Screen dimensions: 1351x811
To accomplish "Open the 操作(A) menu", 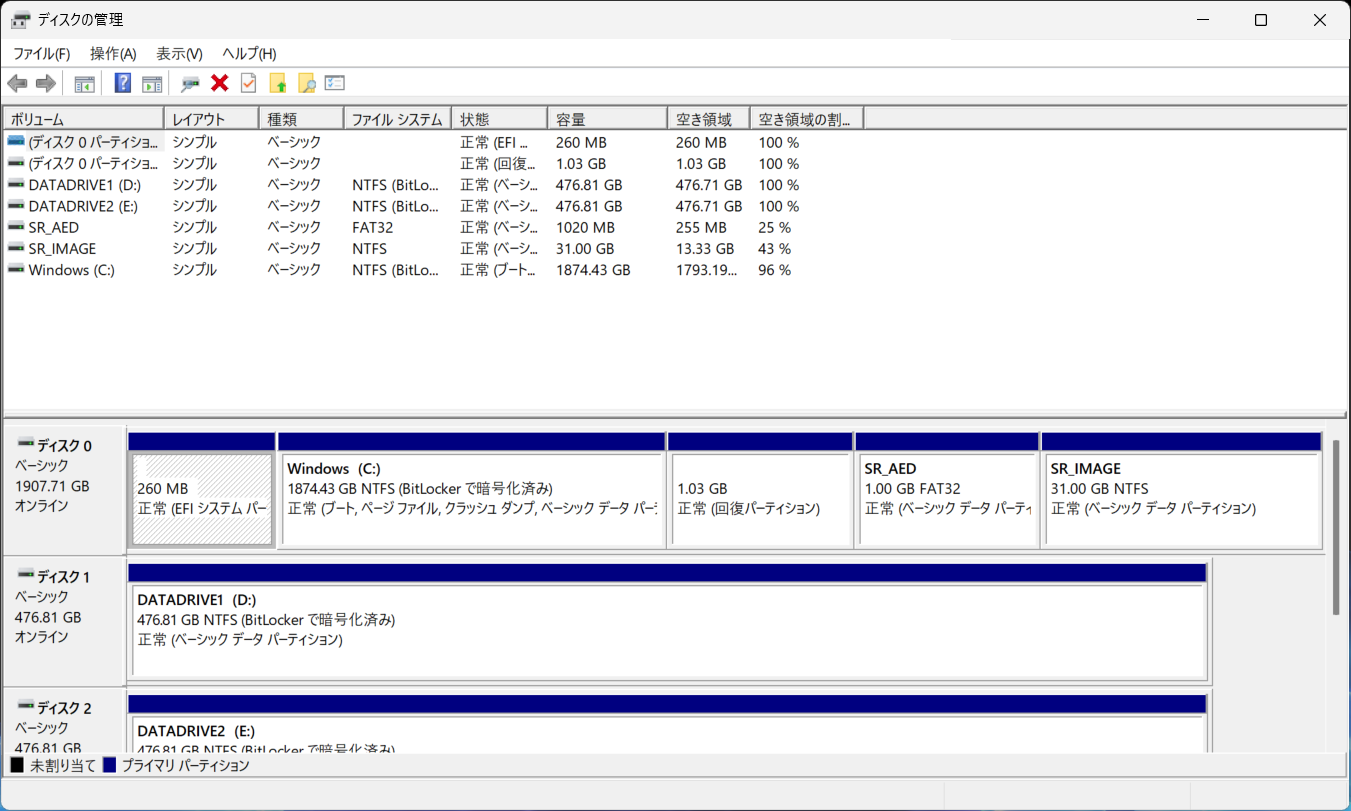I will (x=113, y=54).
